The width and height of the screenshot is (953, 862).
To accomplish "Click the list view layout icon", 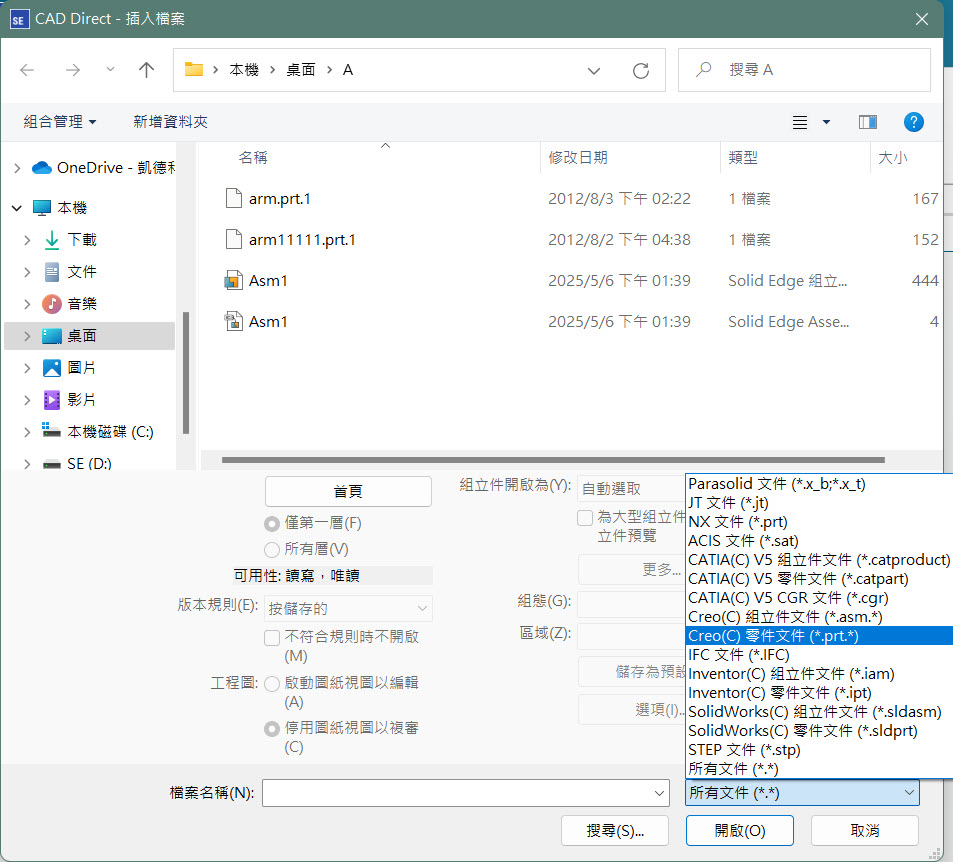I will 800,122.
